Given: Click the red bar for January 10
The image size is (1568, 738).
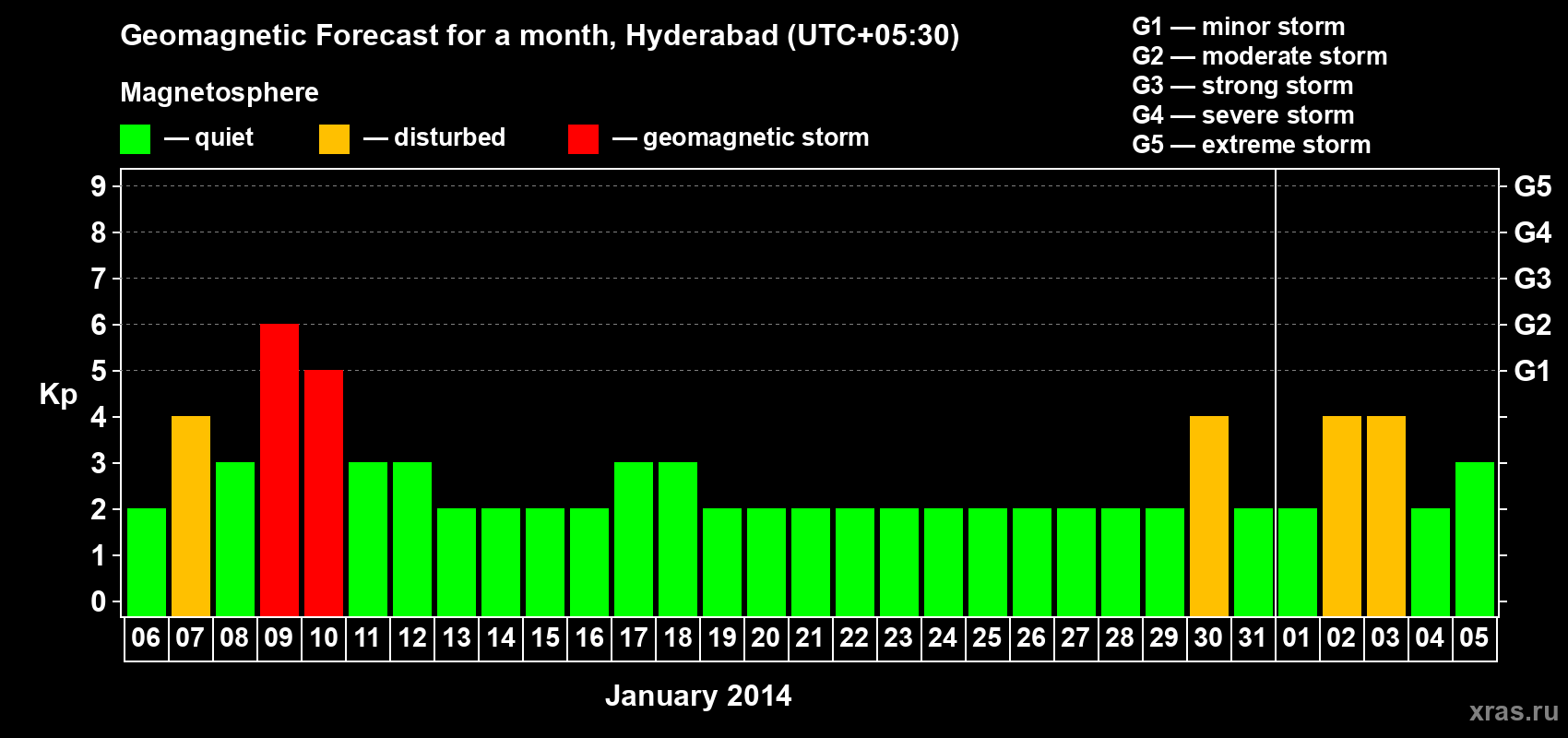Looking at the screenshot, I should [x=324, y=493].
